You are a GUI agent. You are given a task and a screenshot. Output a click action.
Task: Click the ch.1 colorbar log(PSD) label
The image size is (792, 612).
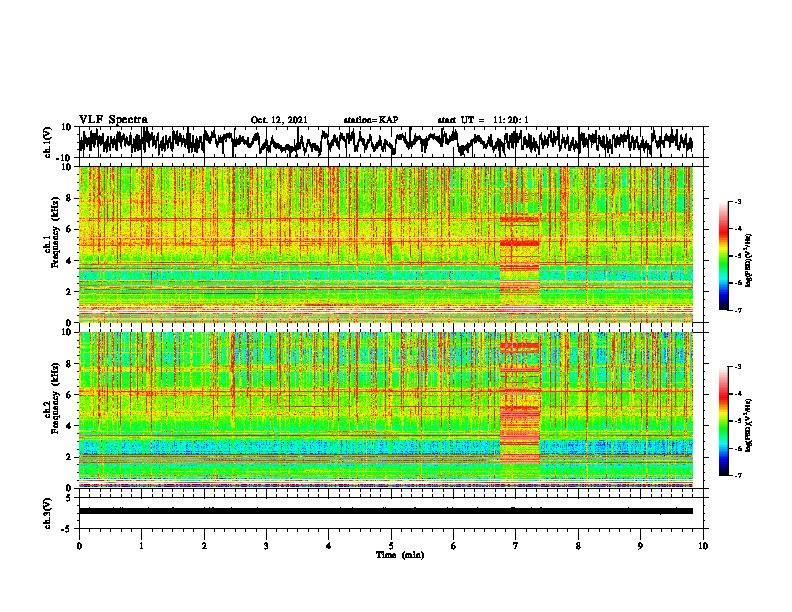[748, 261]
